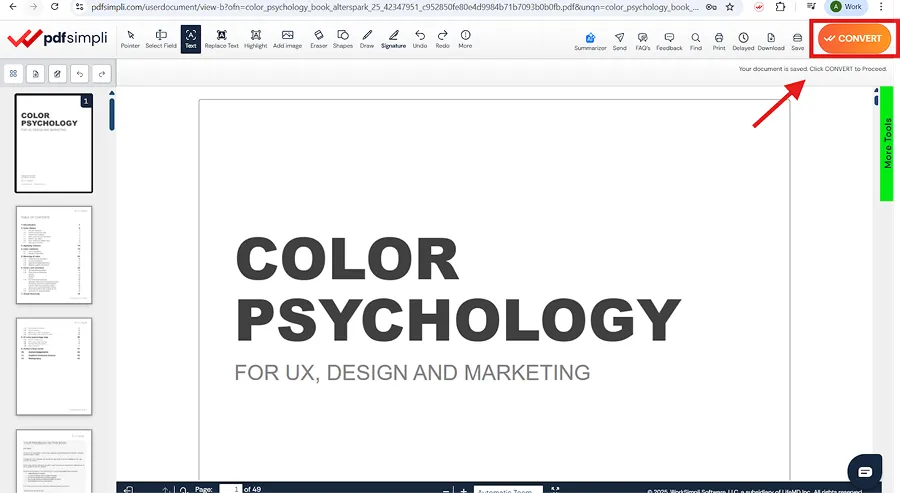Open the Signature tool
The image size is (900, 493).
click(x=393, y=39)
